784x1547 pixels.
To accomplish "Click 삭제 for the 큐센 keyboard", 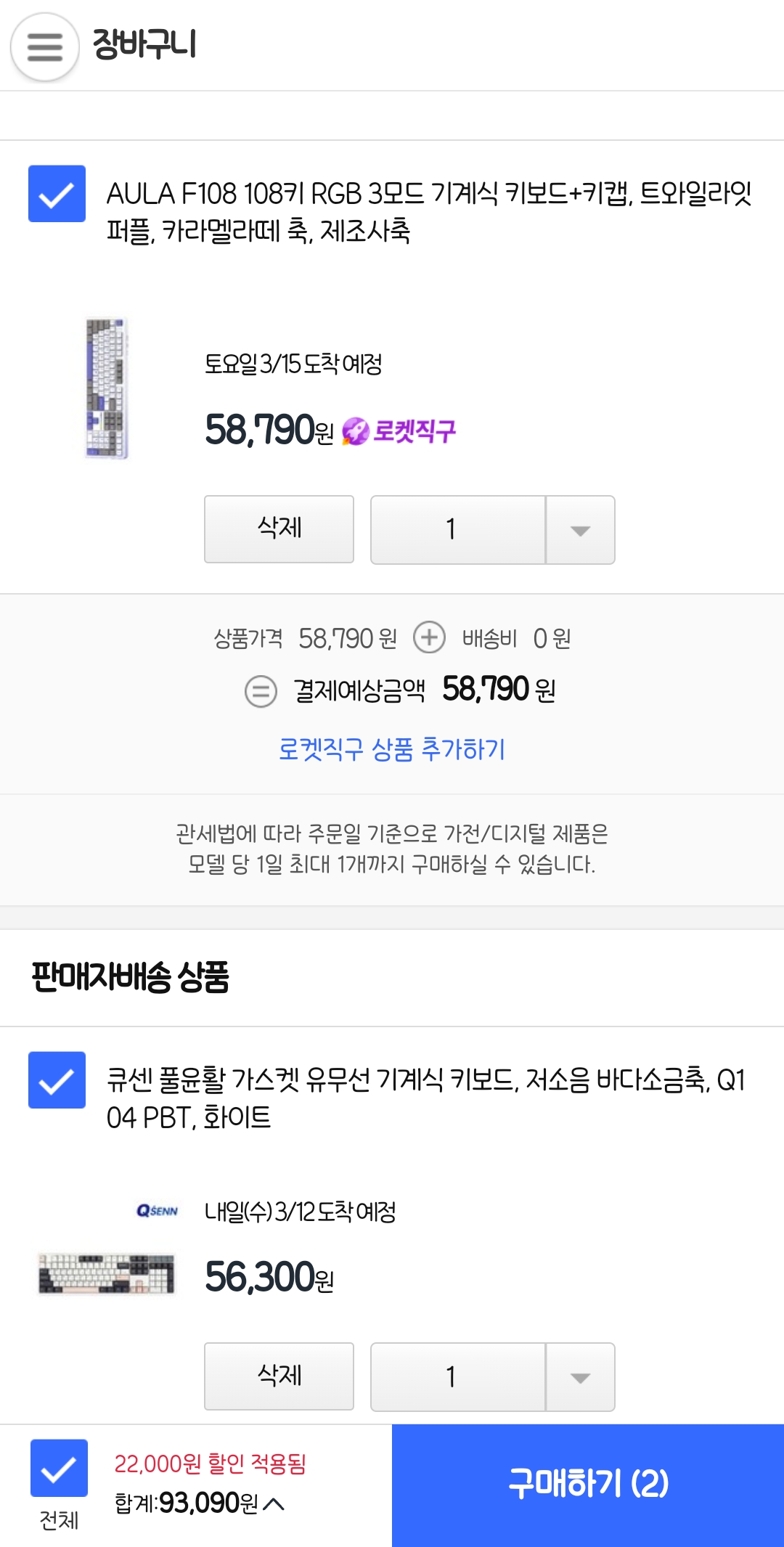I will [279, 1376].
